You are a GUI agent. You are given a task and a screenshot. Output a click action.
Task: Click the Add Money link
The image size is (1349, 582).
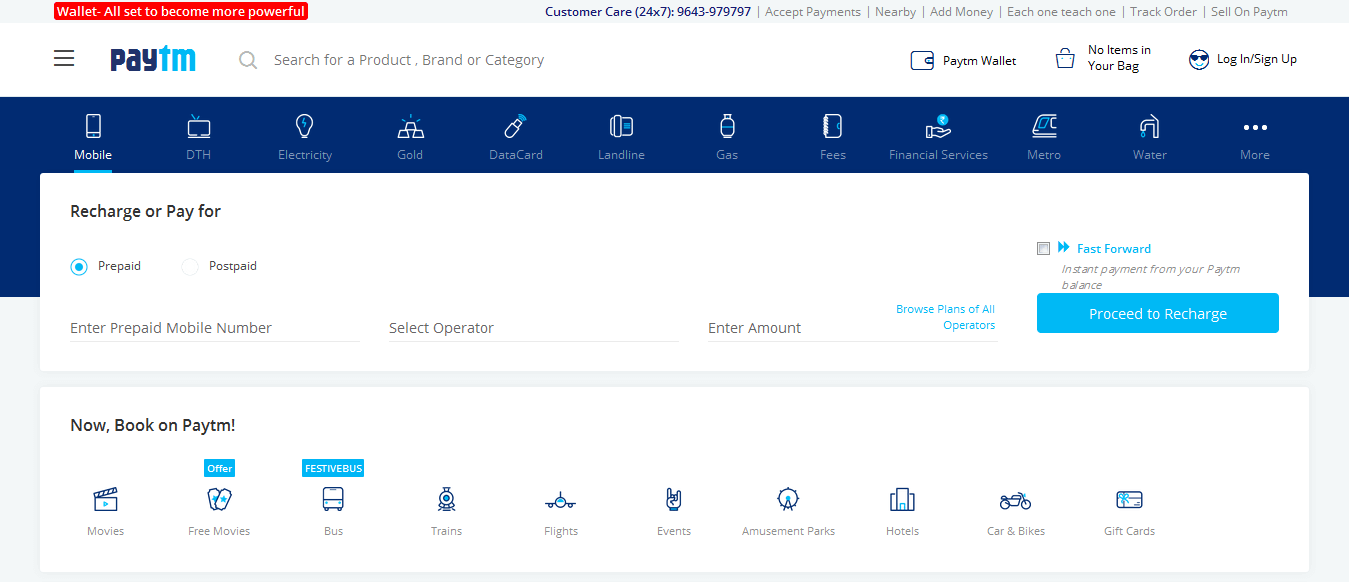click(961, 12)
